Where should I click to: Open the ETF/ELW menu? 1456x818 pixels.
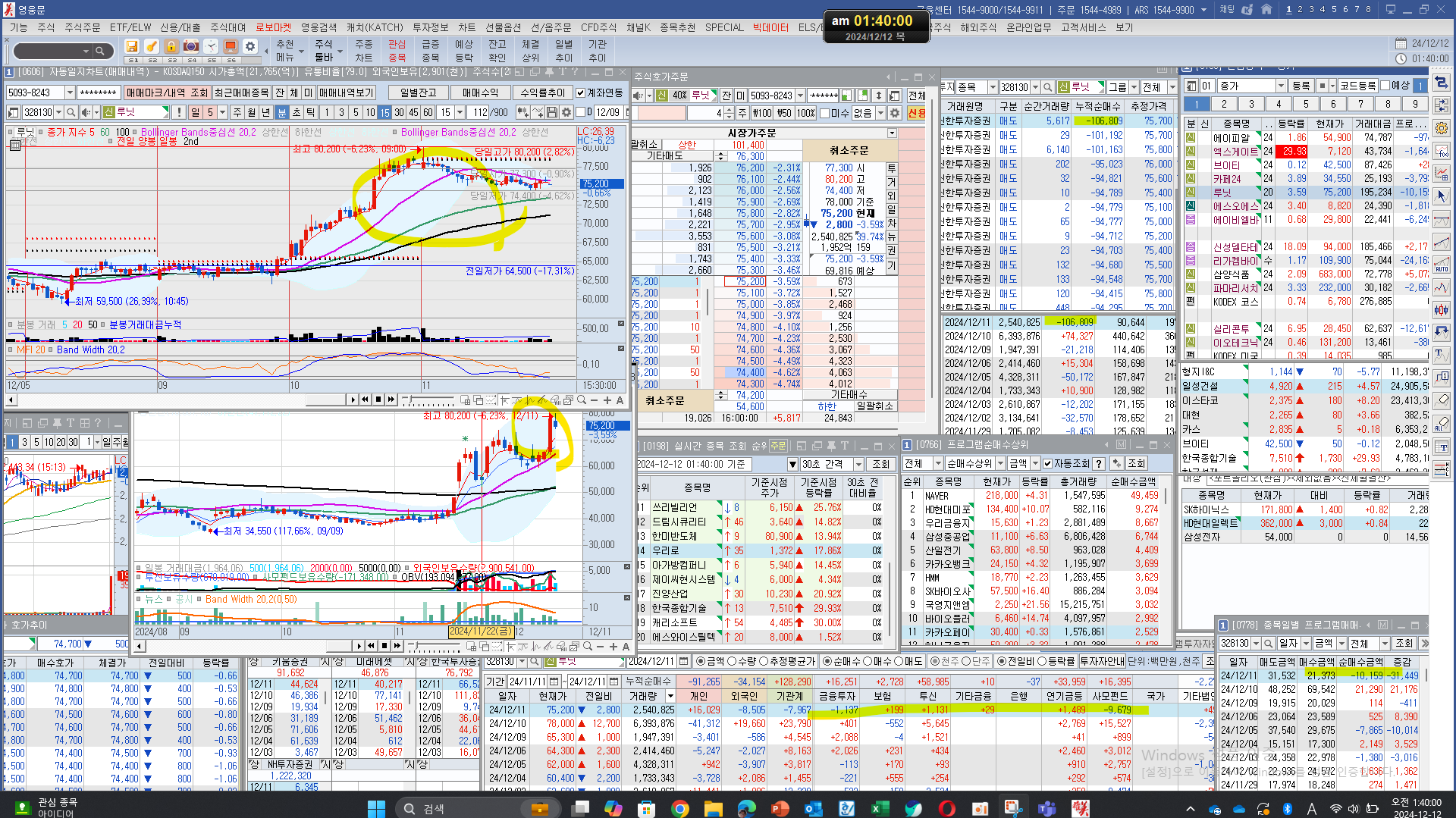point(130,27)
